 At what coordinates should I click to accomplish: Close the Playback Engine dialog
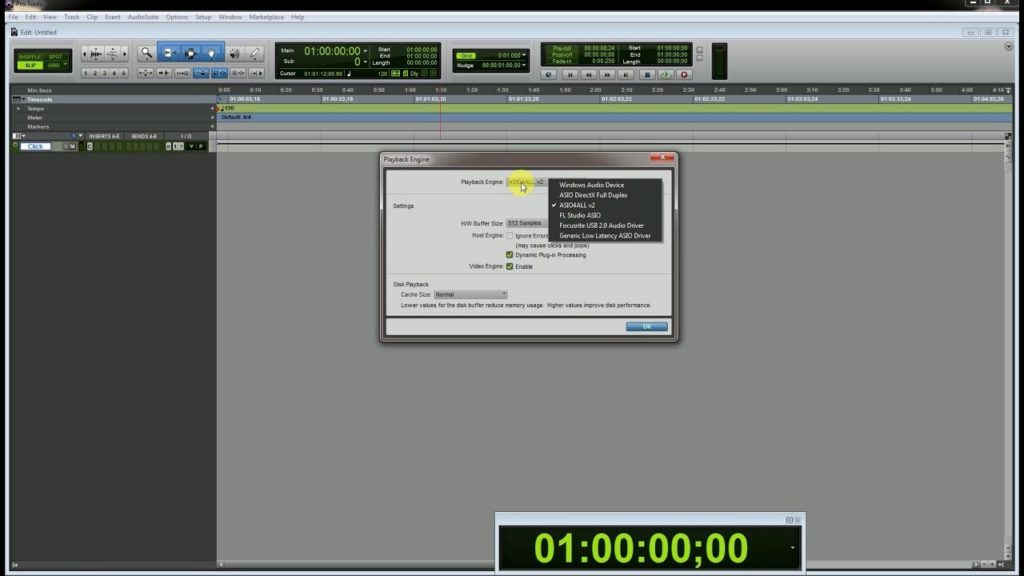662,157
